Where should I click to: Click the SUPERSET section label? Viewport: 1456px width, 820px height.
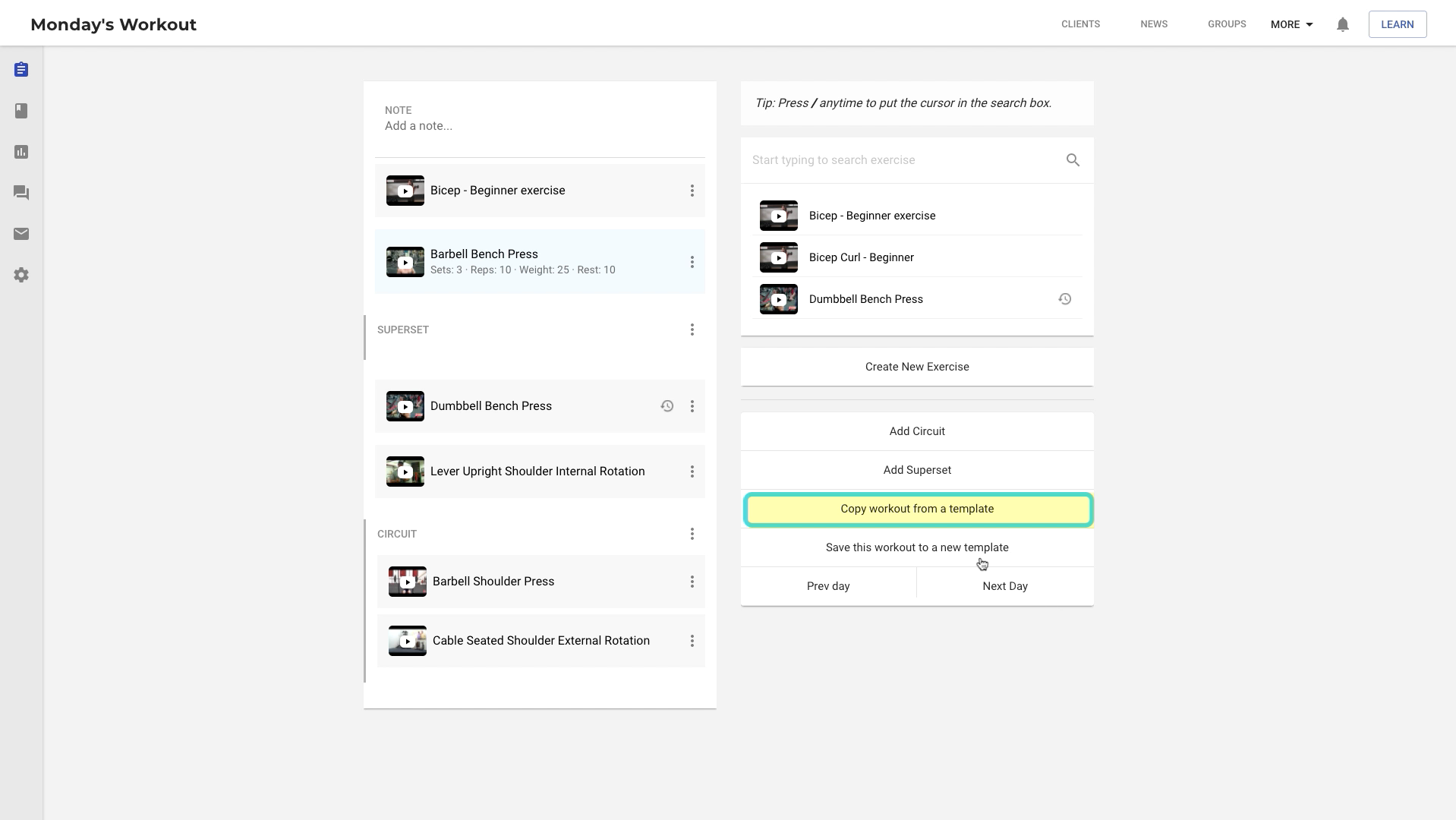(403, 330)
